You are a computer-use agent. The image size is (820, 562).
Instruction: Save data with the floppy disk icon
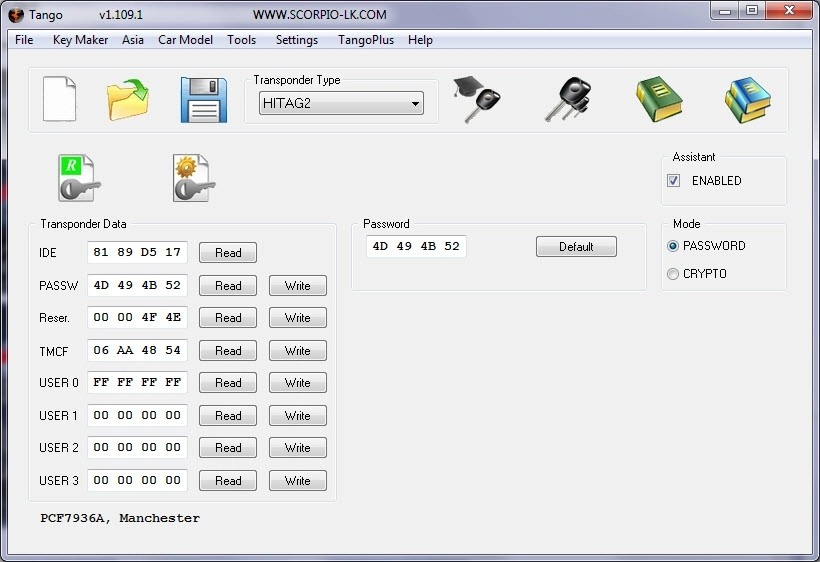203,100
